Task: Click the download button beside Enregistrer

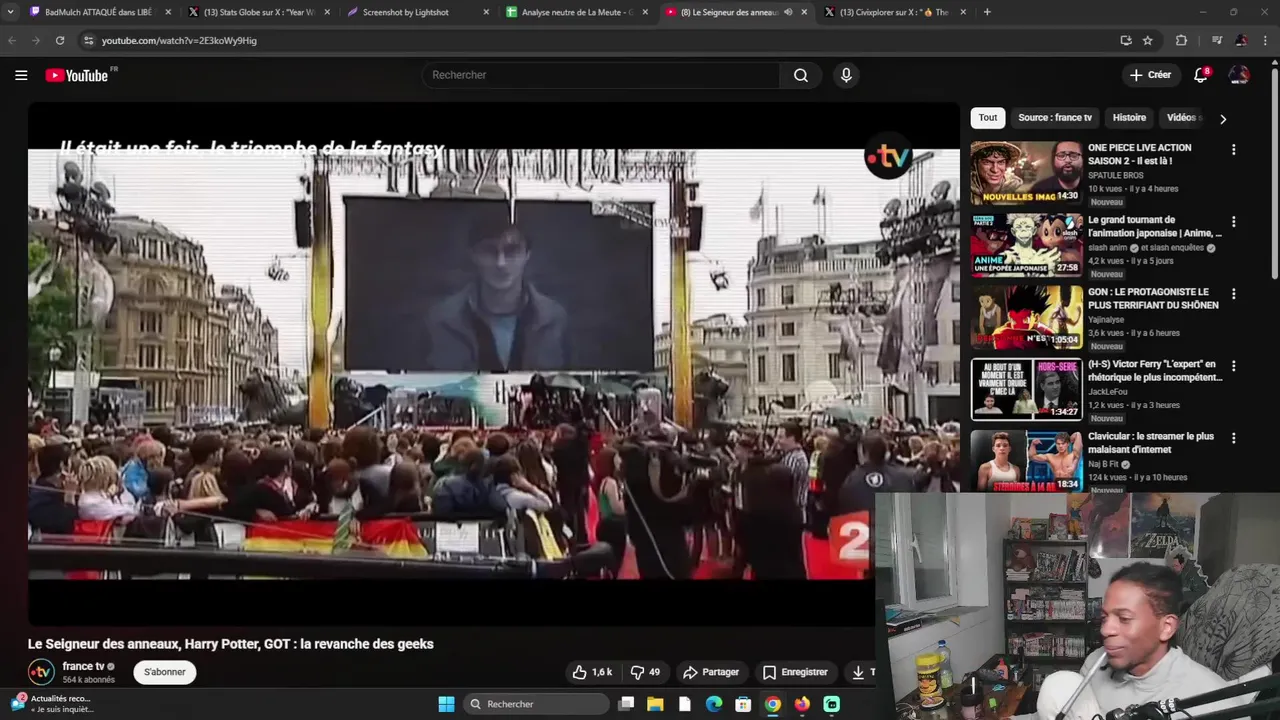Action: [860, 672]
